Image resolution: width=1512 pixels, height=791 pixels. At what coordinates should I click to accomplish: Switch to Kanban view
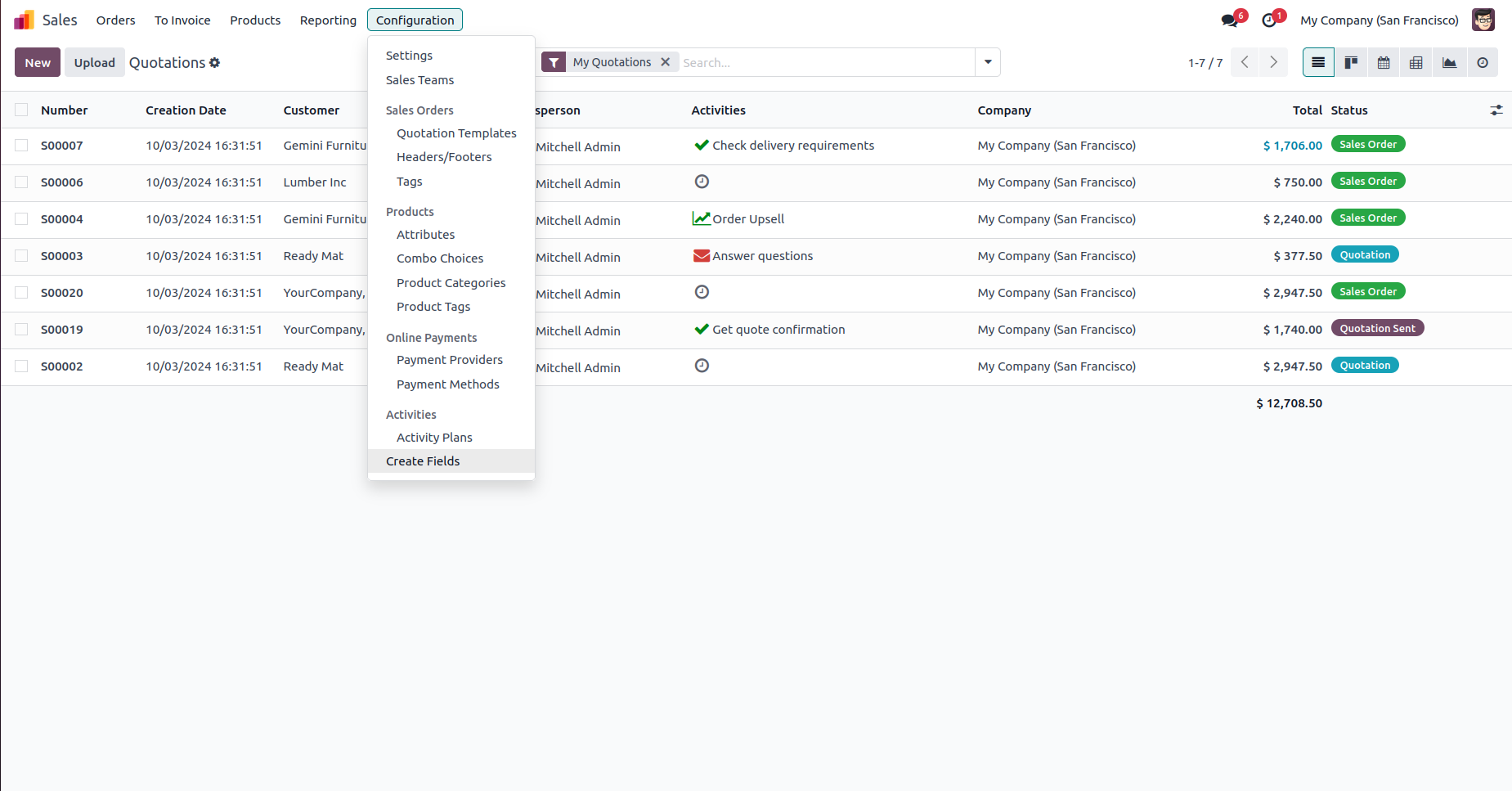(1351, 63)
